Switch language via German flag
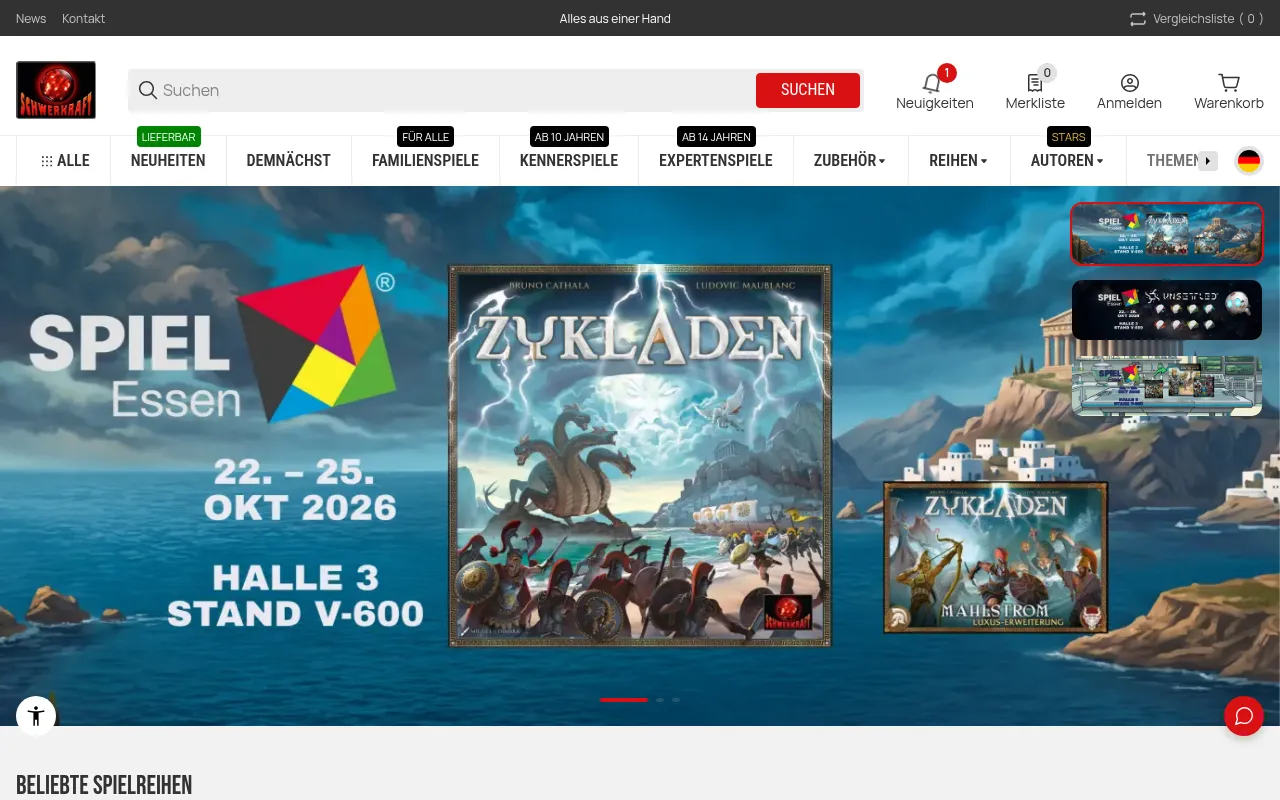 [1248, 161]
